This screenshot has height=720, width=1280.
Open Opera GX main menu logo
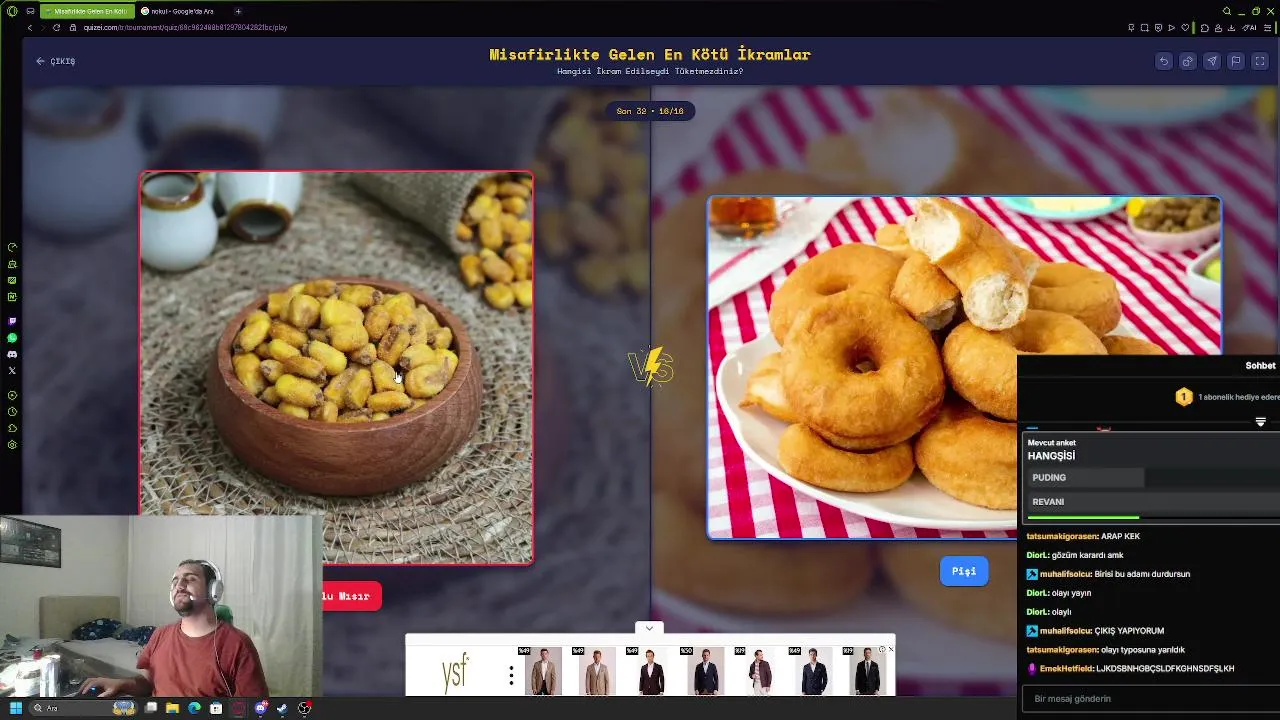(12, 11)
